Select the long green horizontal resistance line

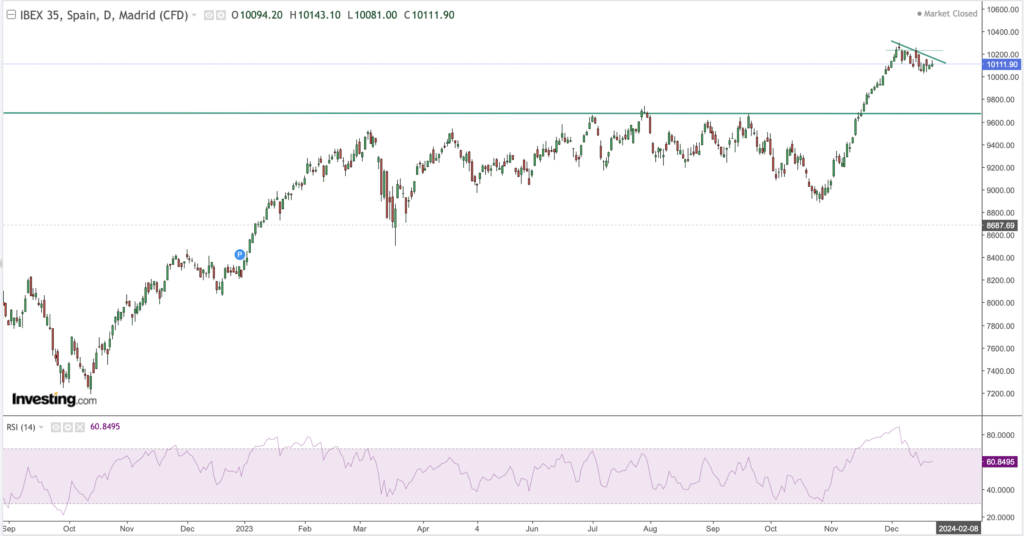point(400,113)
